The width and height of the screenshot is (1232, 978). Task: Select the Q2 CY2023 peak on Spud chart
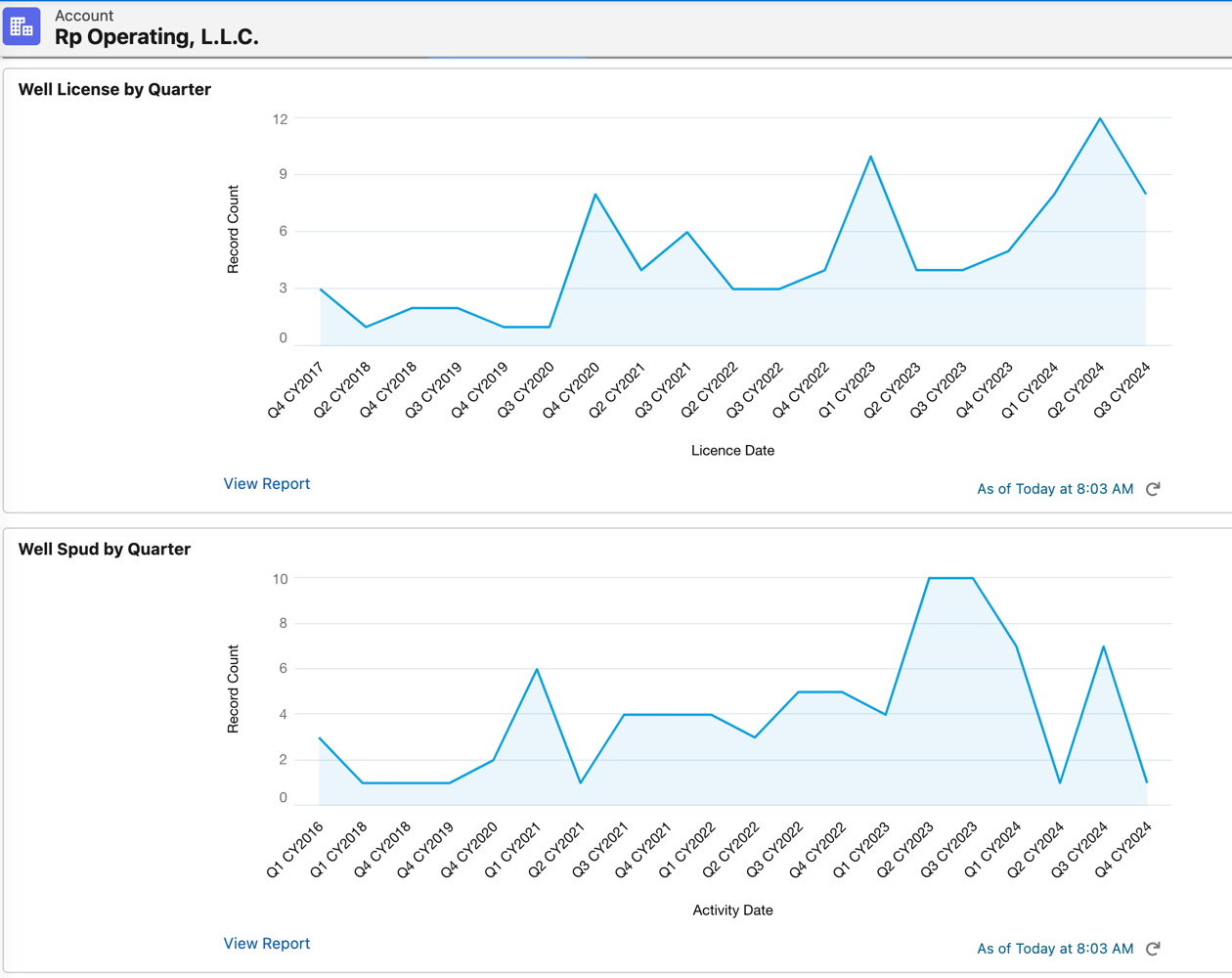point(929,578)
